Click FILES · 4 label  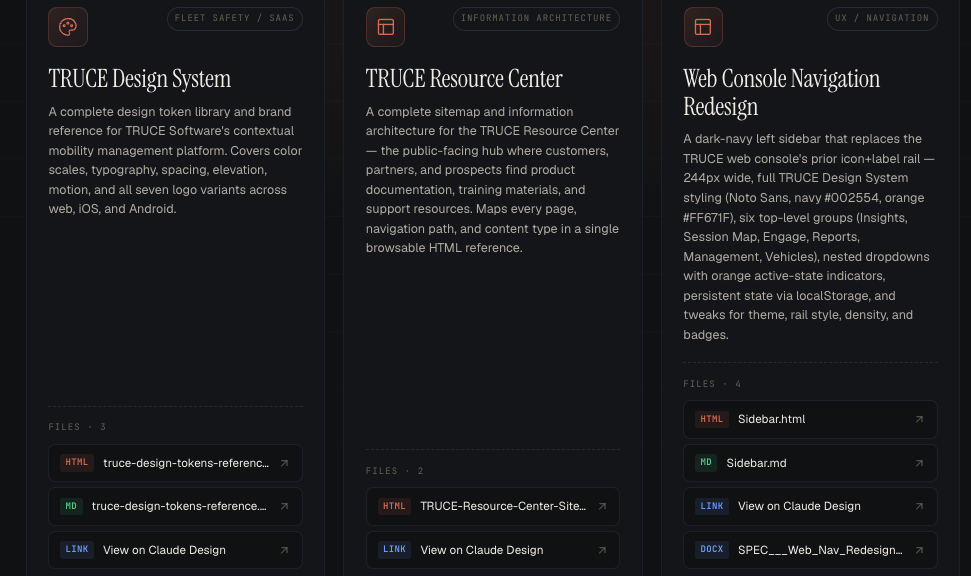click(x=712, y=384)
